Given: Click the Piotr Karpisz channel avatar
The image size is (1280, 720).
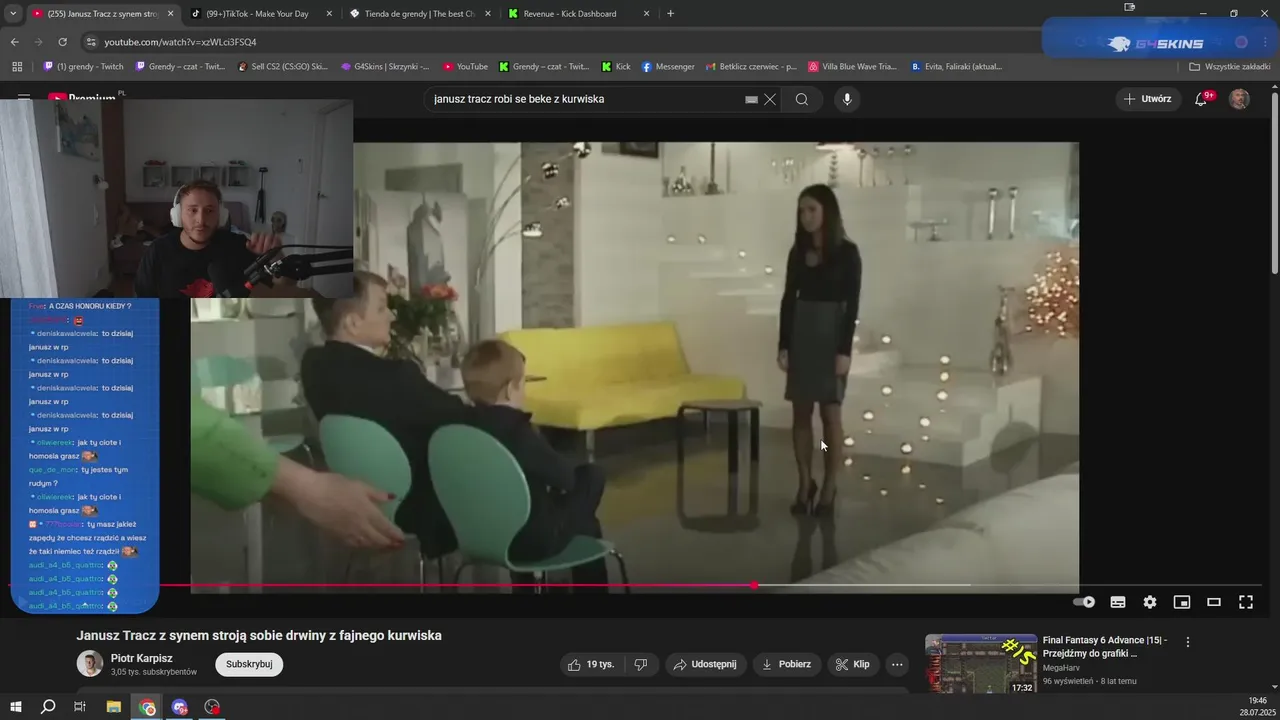Looking at the screenshot, I should 90,664.
